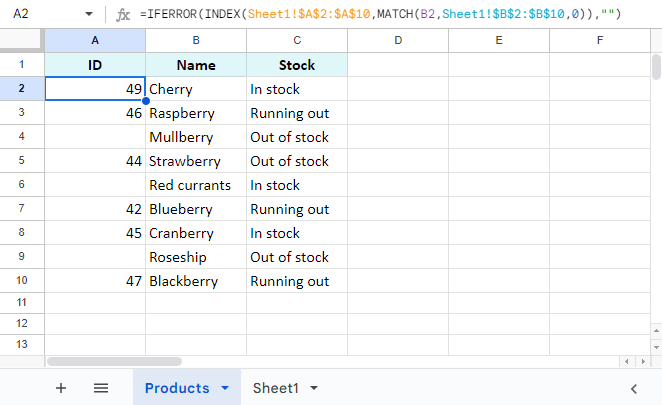
Task: Click the Name header cell
Action: click(x=196, y=65)
